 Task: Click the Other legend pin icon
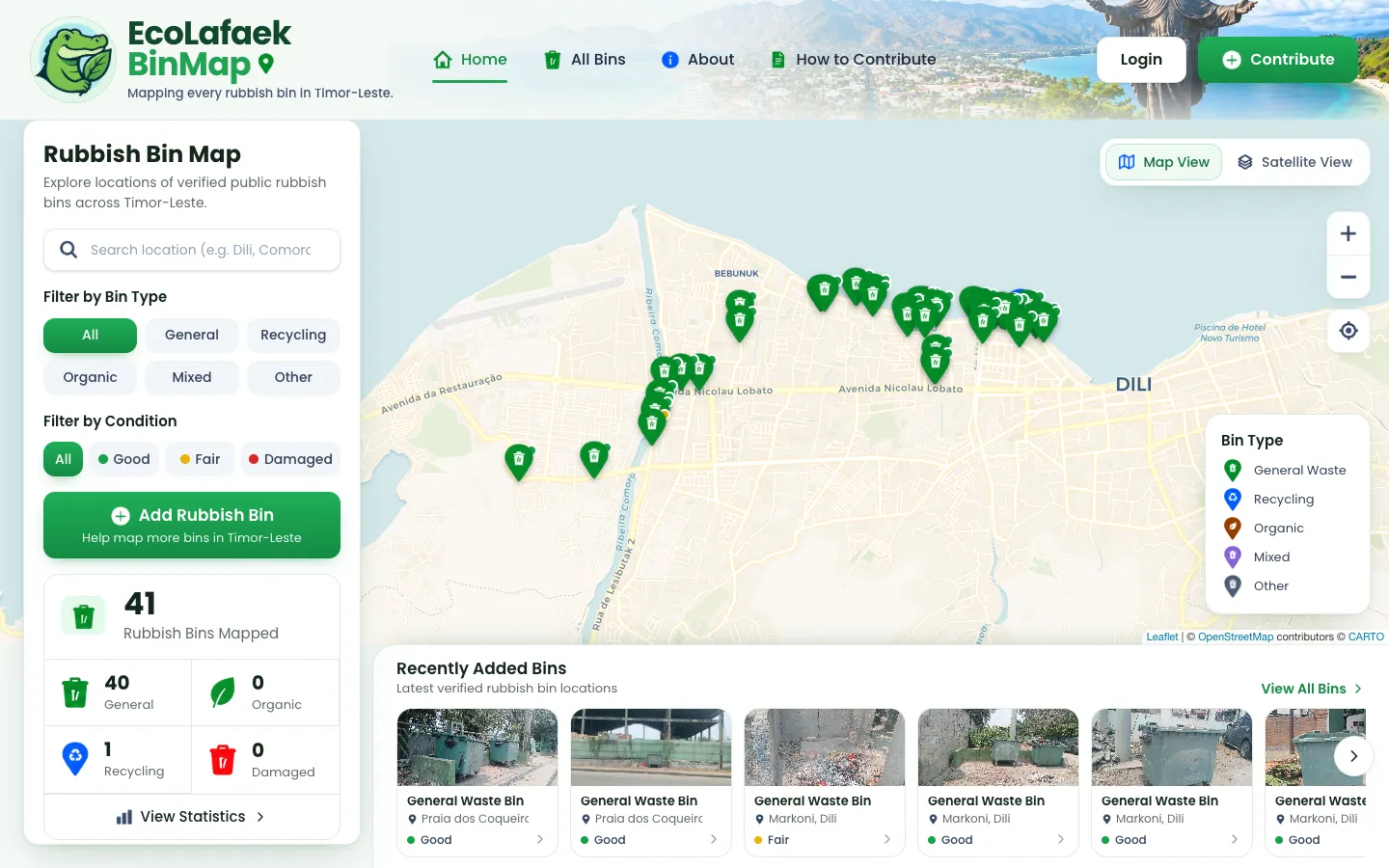coord(1233,585)
